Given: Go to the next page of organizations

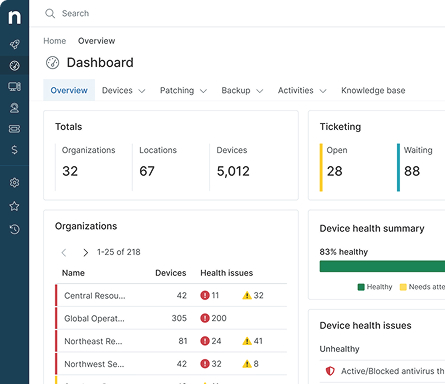Looking at the screenshot, I should (86, 253).
